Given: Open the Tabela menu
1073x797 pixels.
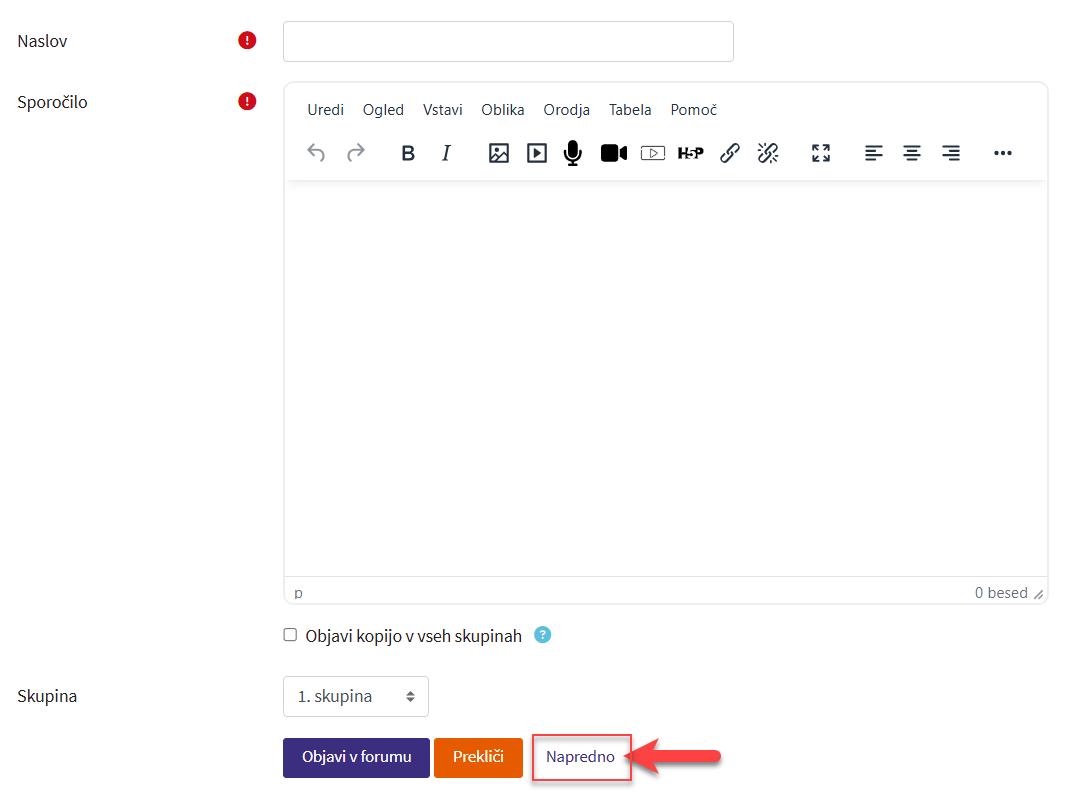Looking at the screenshot, I should (630, 110).
